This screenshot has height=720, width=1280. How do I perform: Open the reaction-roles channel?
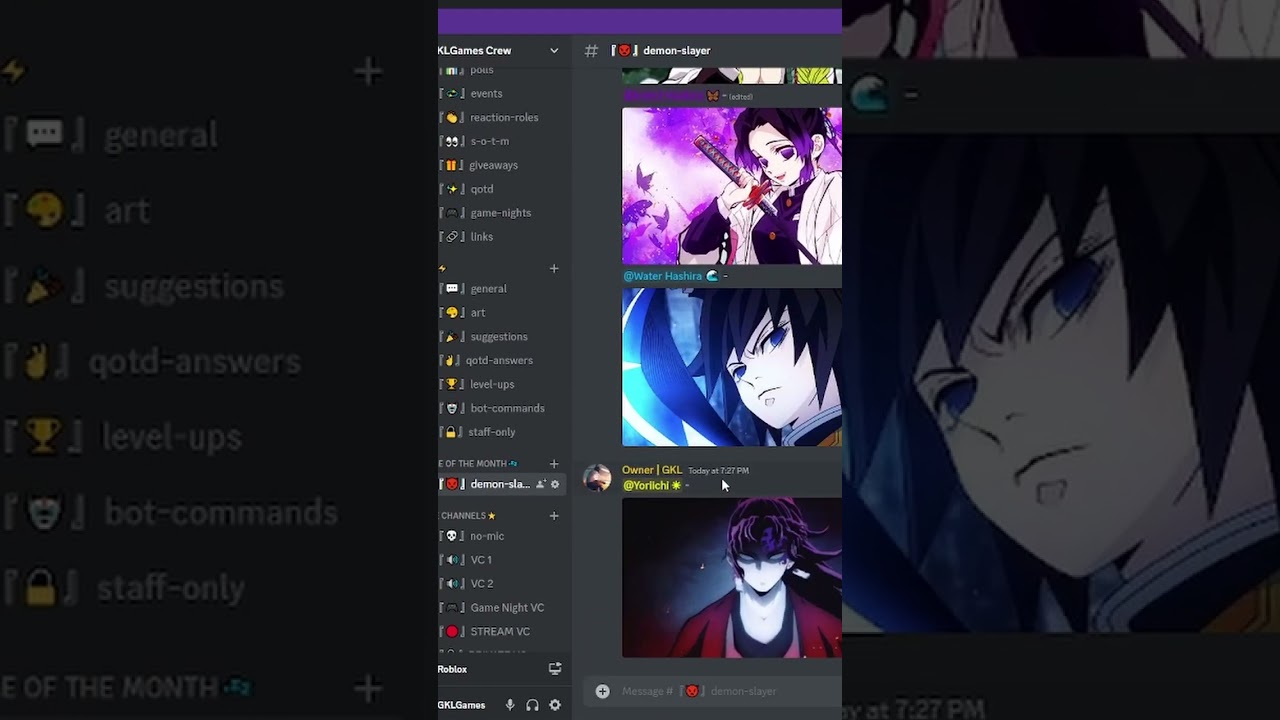click(505, 117)
